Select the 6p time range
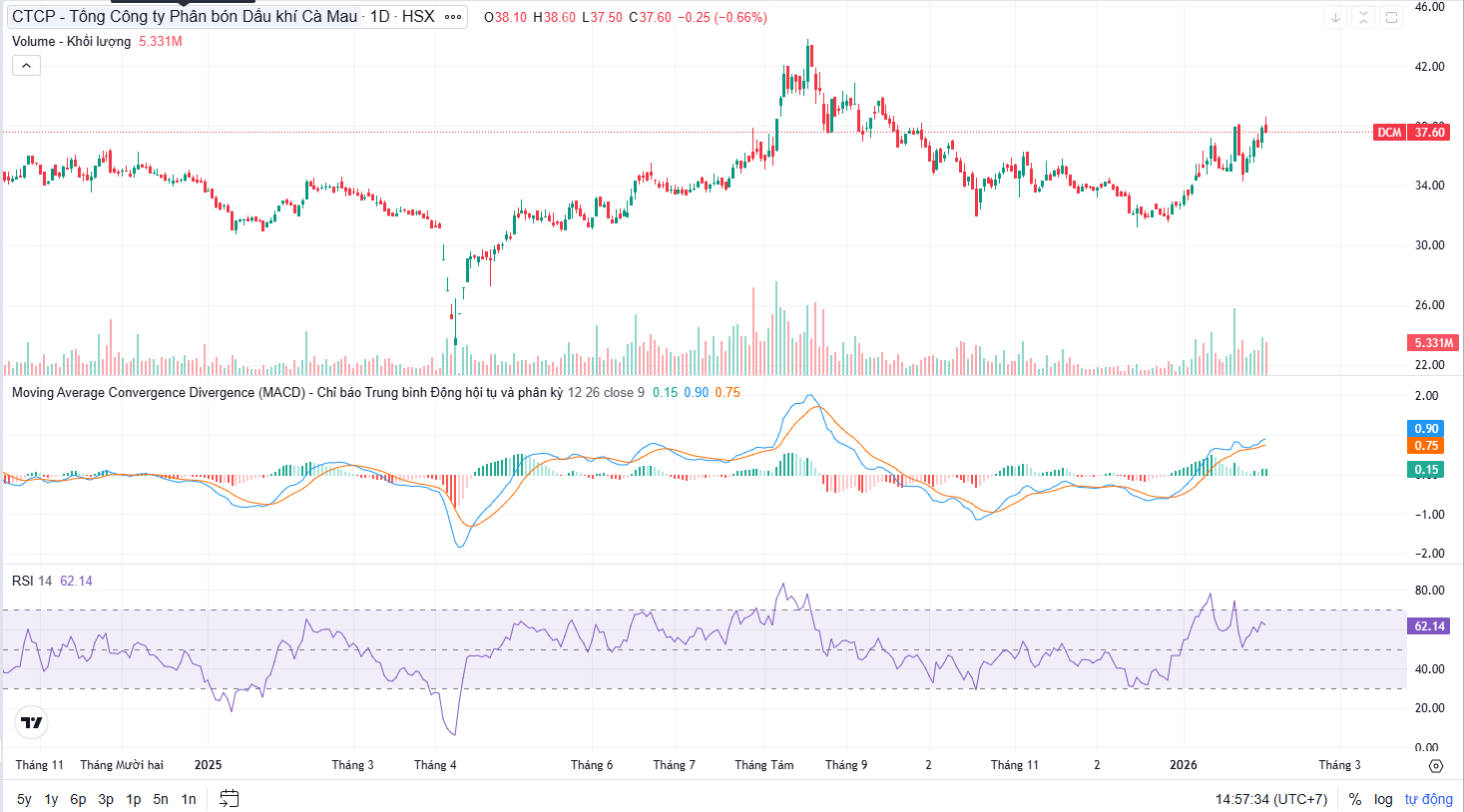This screenshot has width=1464, height=812. [x=78, y=799]
